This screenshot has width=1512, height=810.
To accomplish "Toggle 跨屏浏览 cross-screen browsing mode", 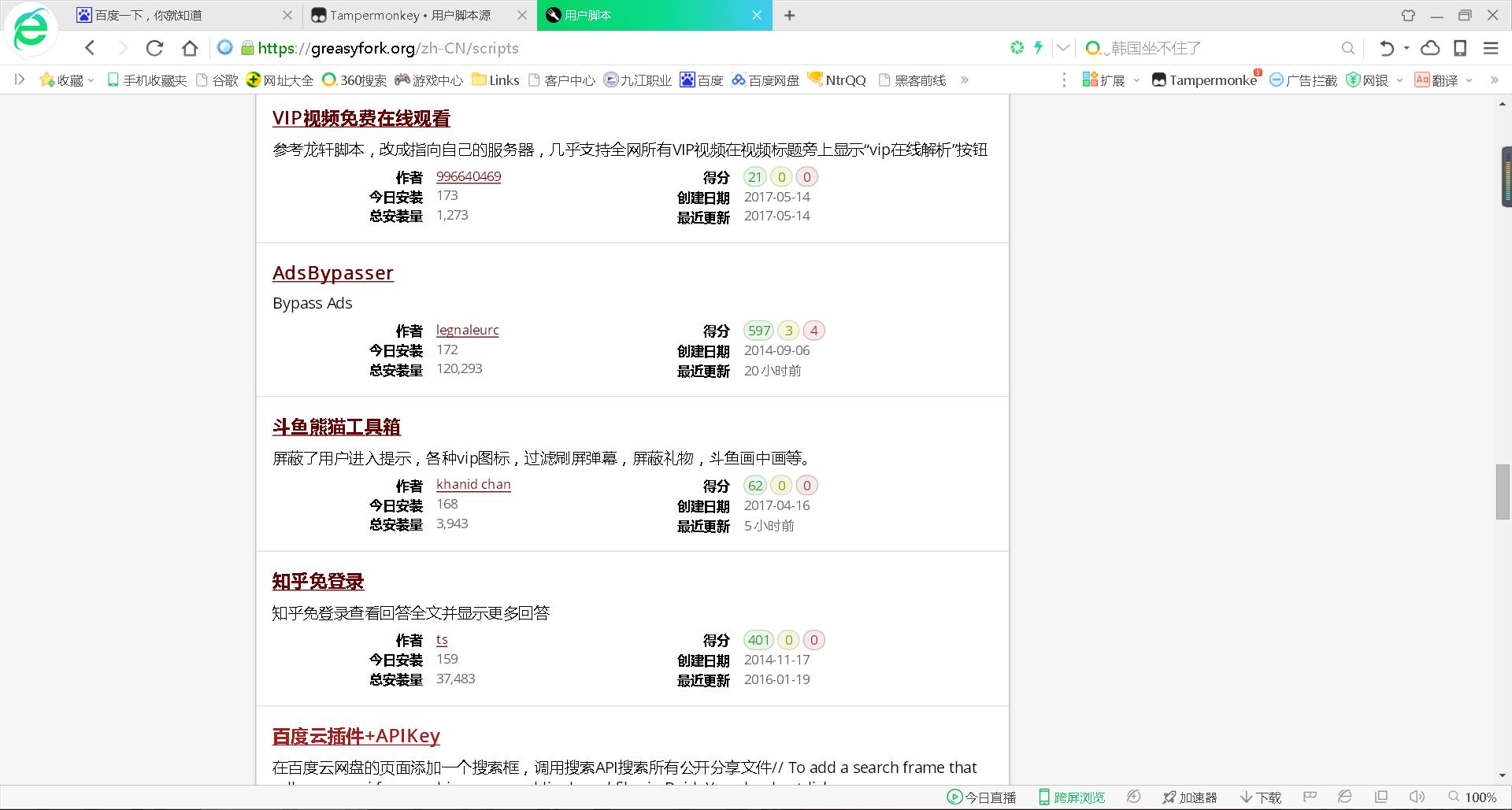I will (x=1071, y=797).
